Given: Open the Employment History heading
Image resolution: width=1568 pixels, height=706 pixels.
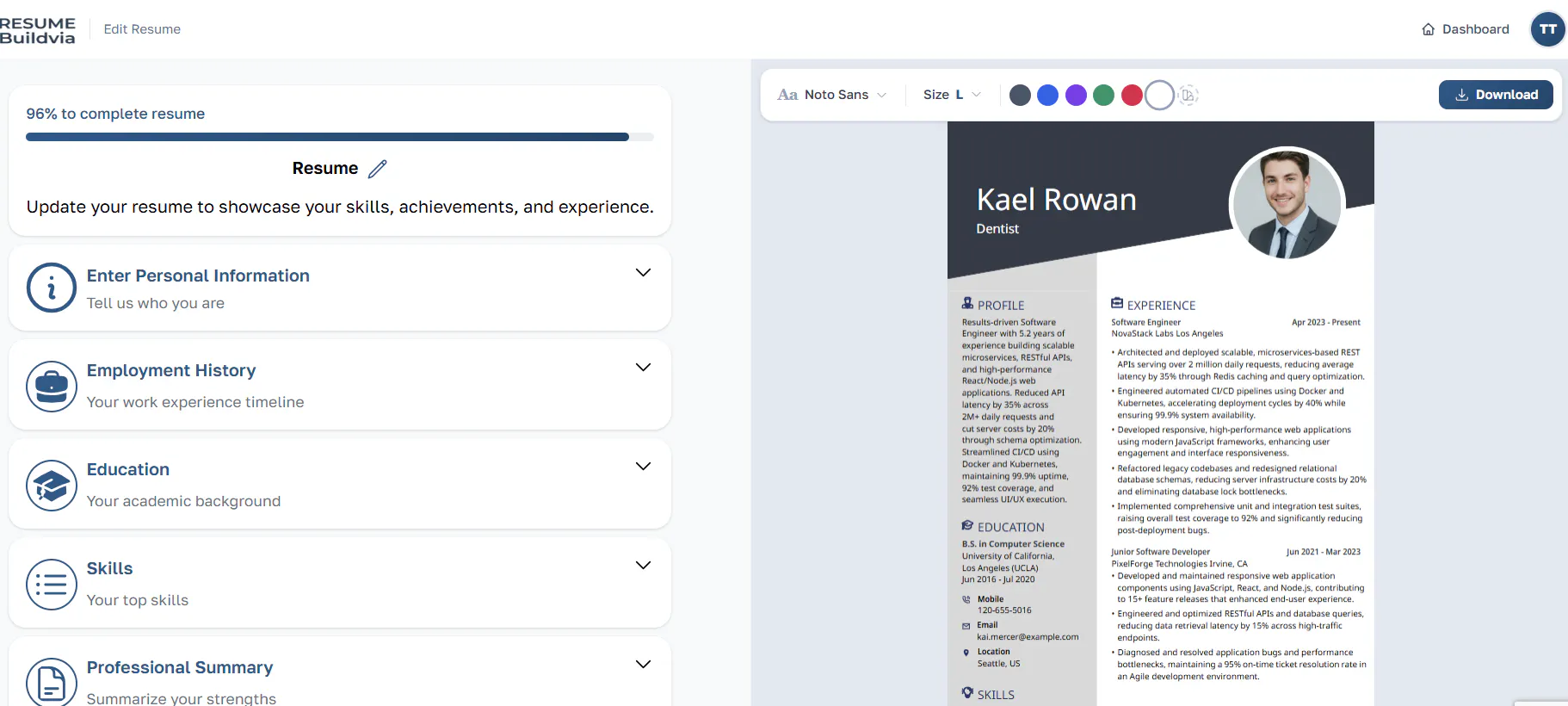Looking at the screenshot, I should 171,370.
